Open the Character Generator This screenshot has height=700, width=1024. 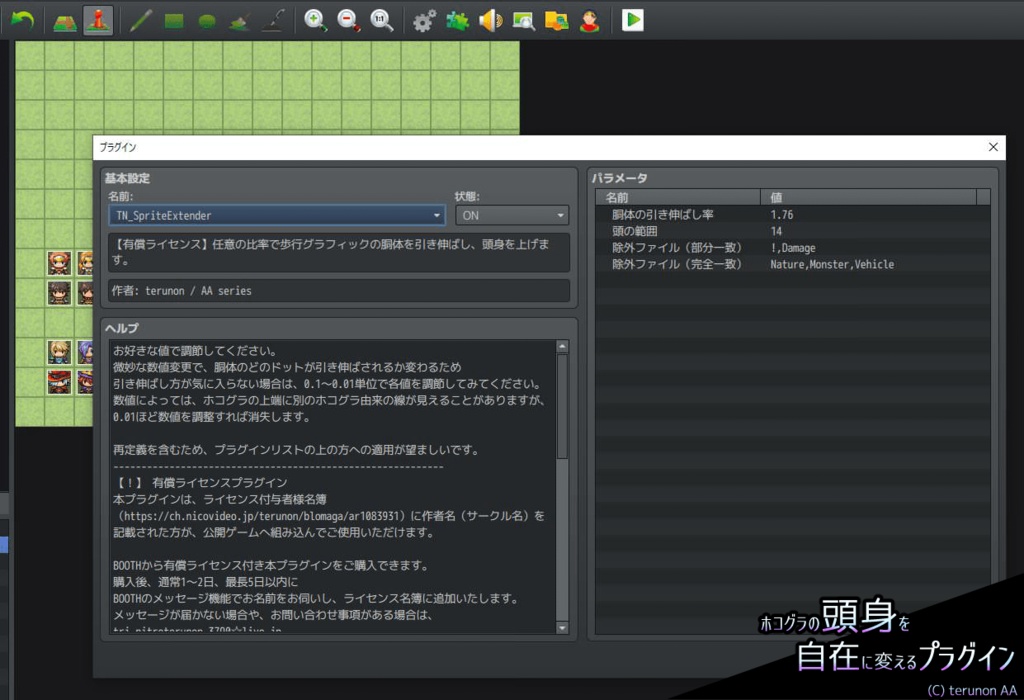point(590,18)
